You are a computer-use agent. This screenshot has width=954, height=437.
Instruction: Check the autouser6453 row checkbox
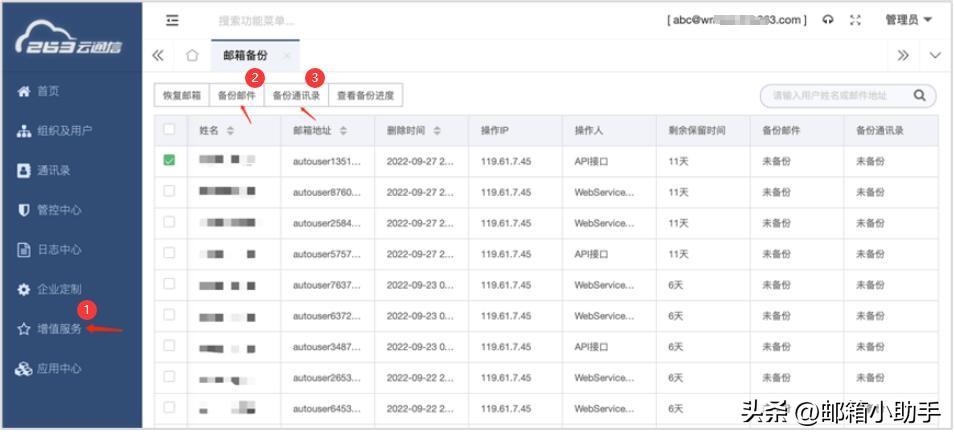tap(169, 407)
